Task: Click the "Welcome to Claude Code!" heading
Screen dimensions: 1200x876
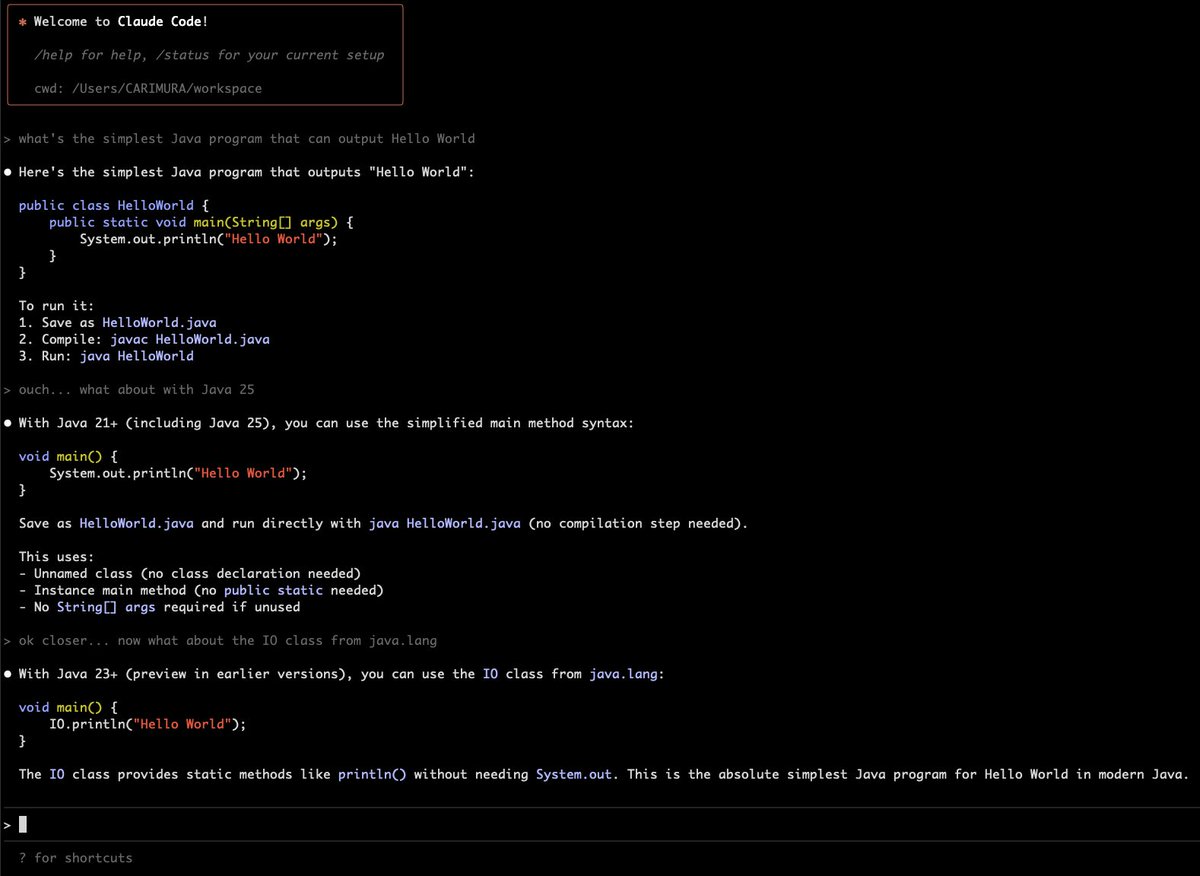Action: pyautogui.click(x=121, y=21)
